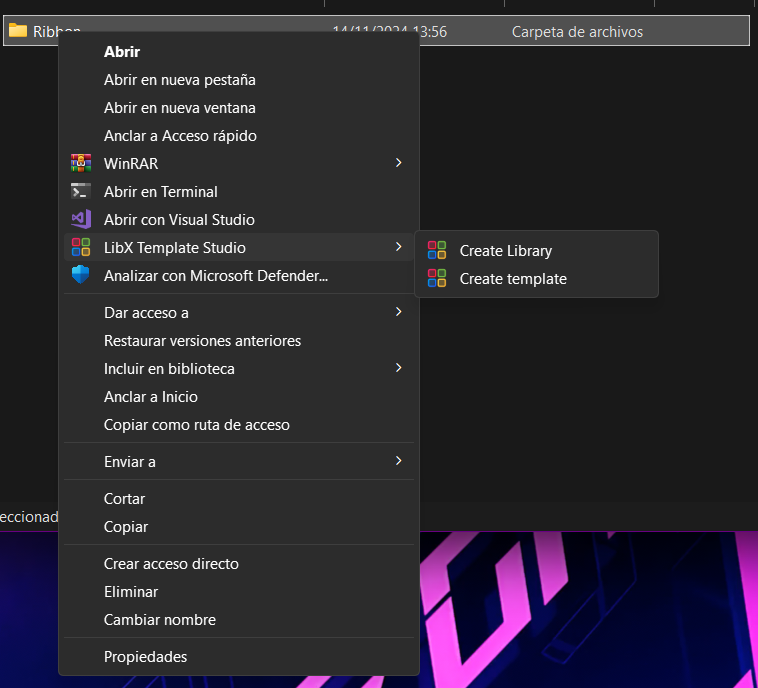Image resolution: width=758 pixels, height=688 pixels.
Task: Click Create Library in the submenu
Action: click(537, 250)
